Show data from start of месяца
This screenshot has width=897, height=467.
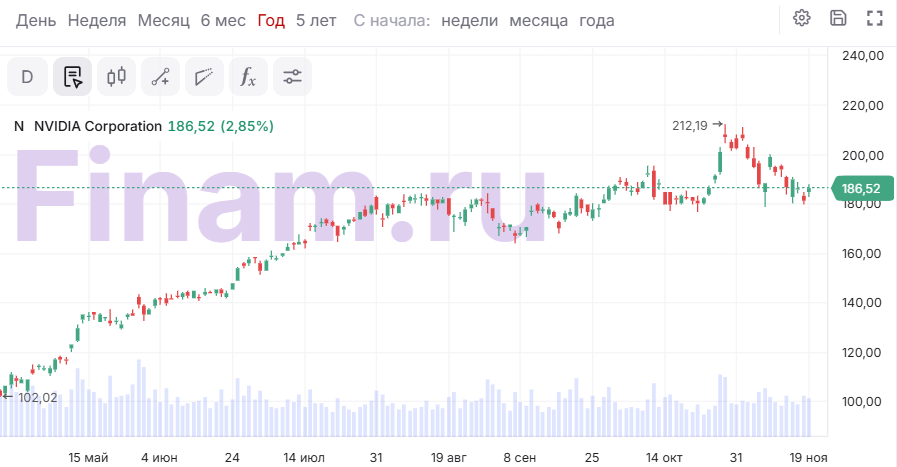coord(538,20)
